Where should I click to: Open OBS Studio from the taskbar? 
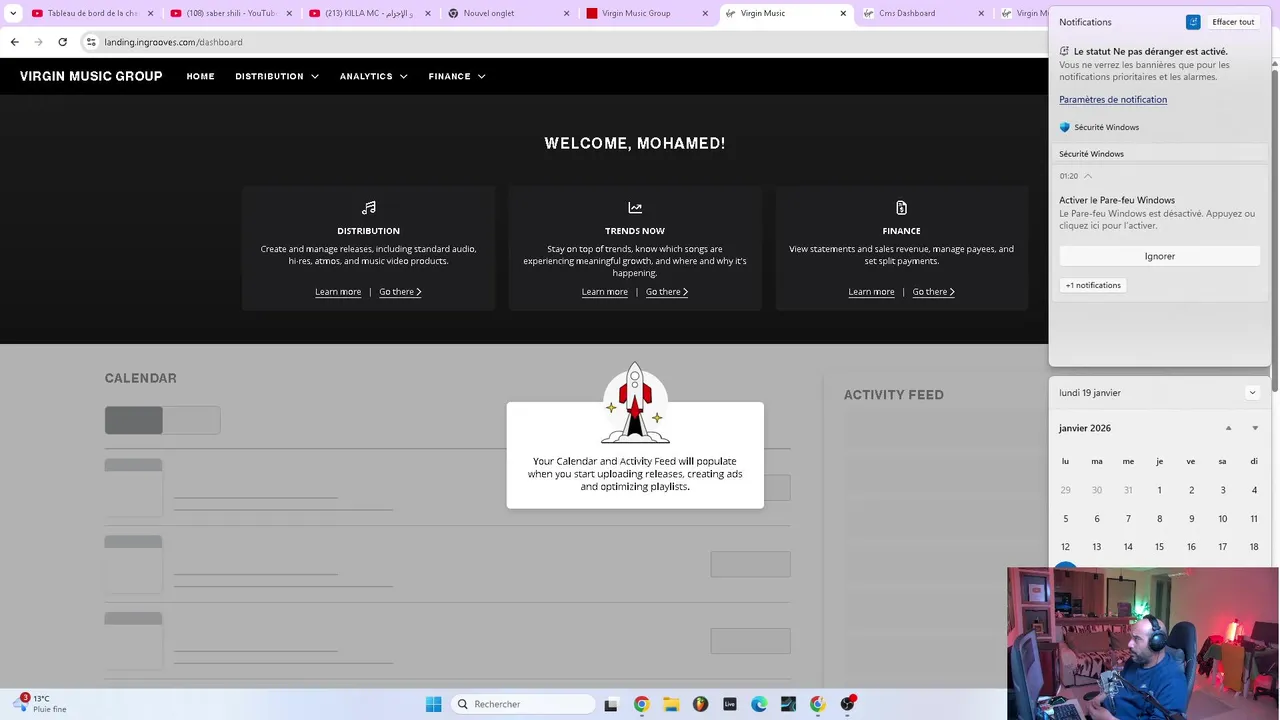847,704
